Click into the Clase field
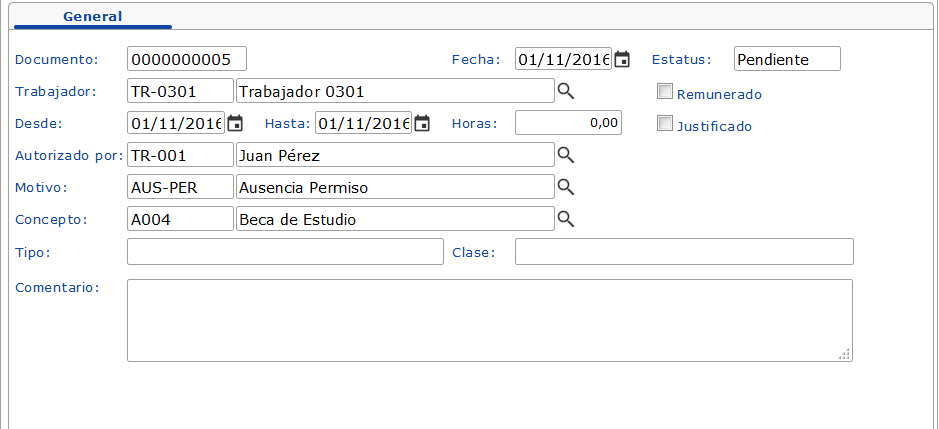 [684, 251]
